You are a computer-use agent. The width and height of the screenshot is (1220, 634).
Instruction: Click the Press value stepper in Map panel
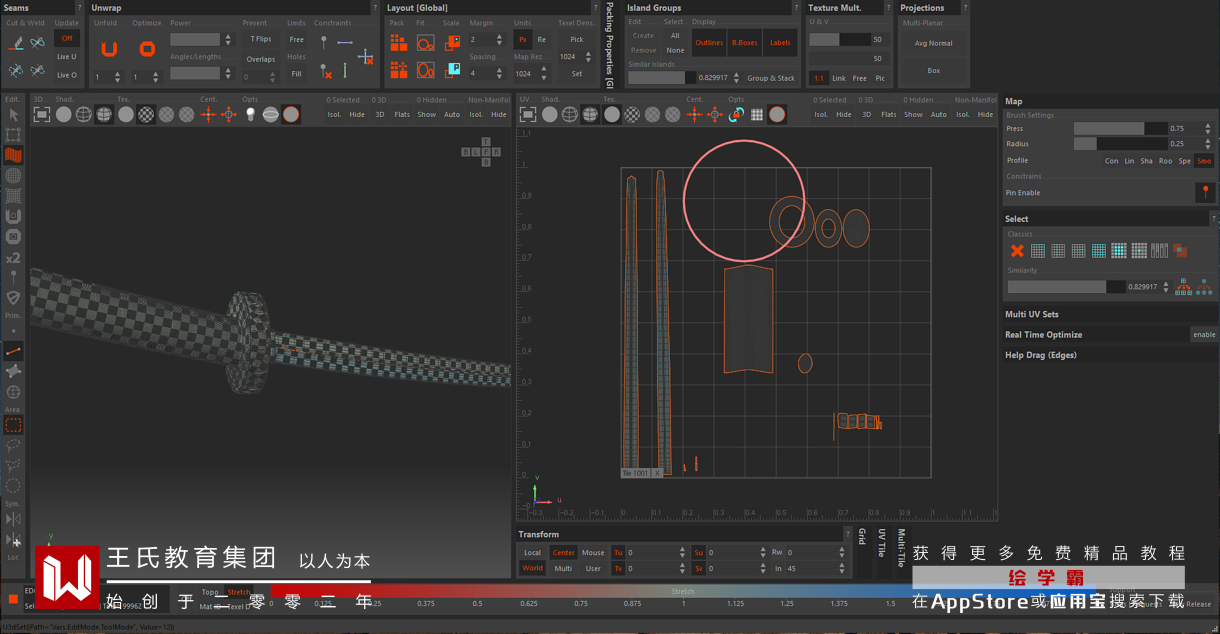coord(1208,129)
